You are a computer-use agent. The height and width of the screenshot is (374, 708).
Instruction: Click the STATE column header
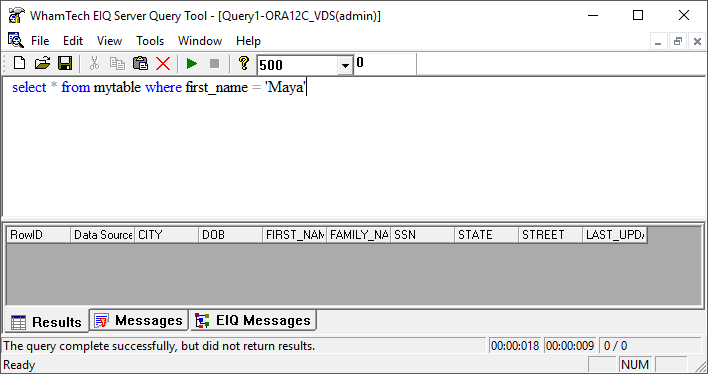(x=487, y=235)
